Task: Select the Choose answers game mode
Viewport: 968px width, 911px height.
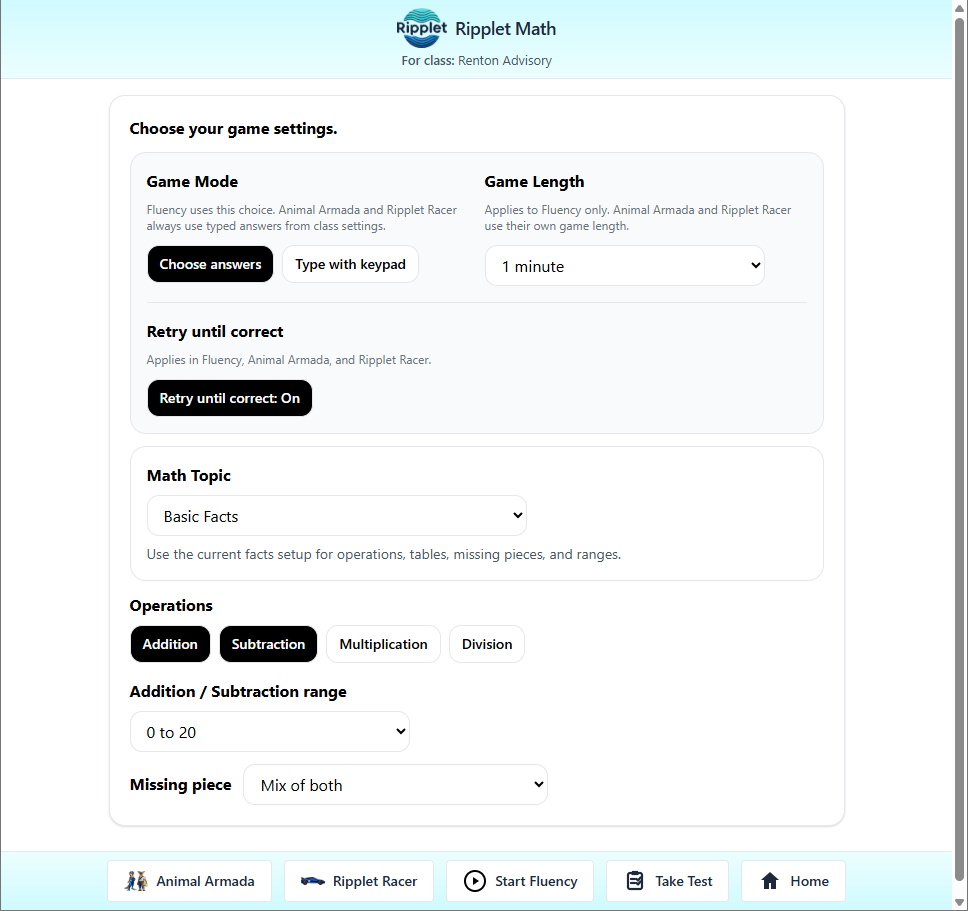Action: [210, 264]
